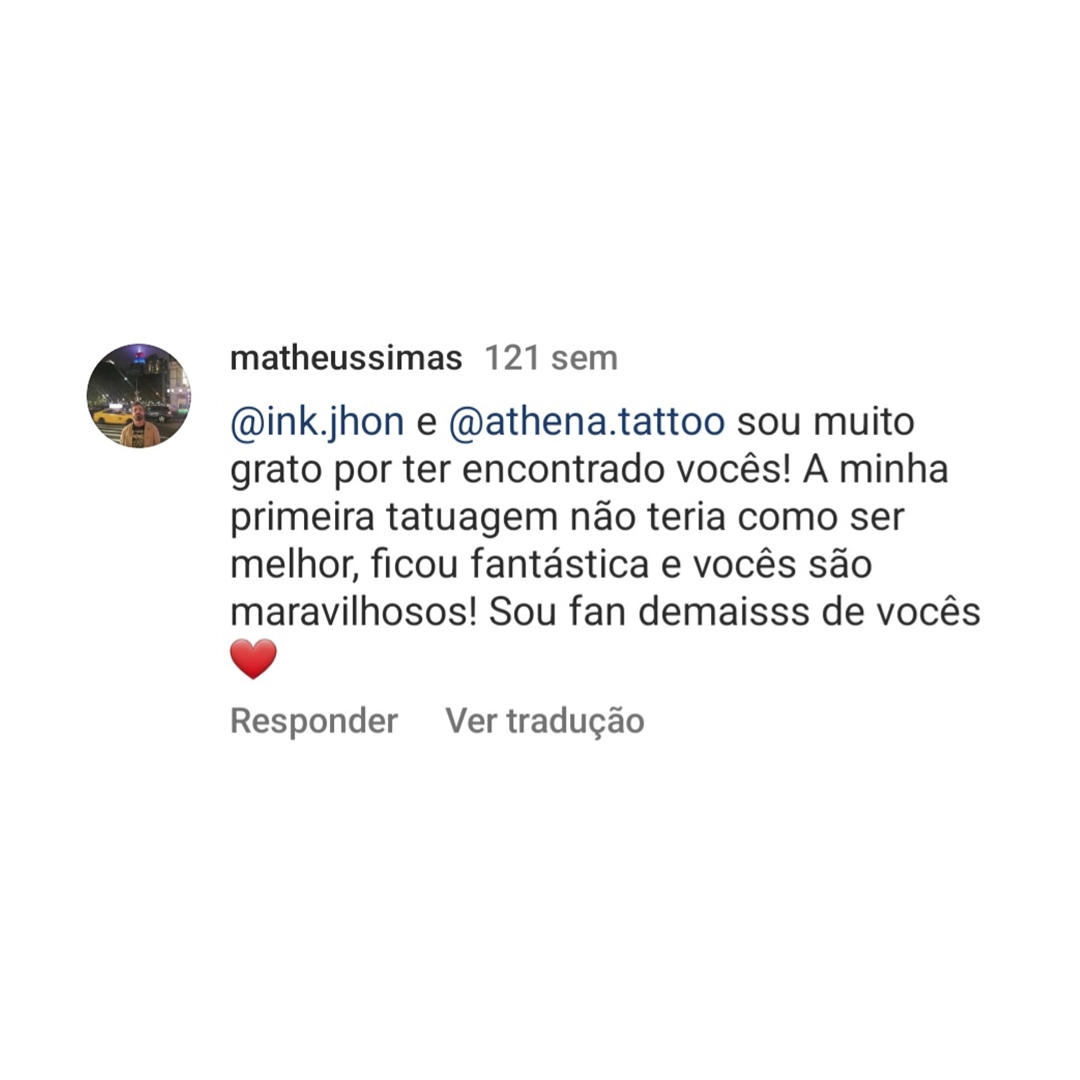Click the word demaisss in comment
This screenshot has width=1080, height=1080.
tap(723, 612)
